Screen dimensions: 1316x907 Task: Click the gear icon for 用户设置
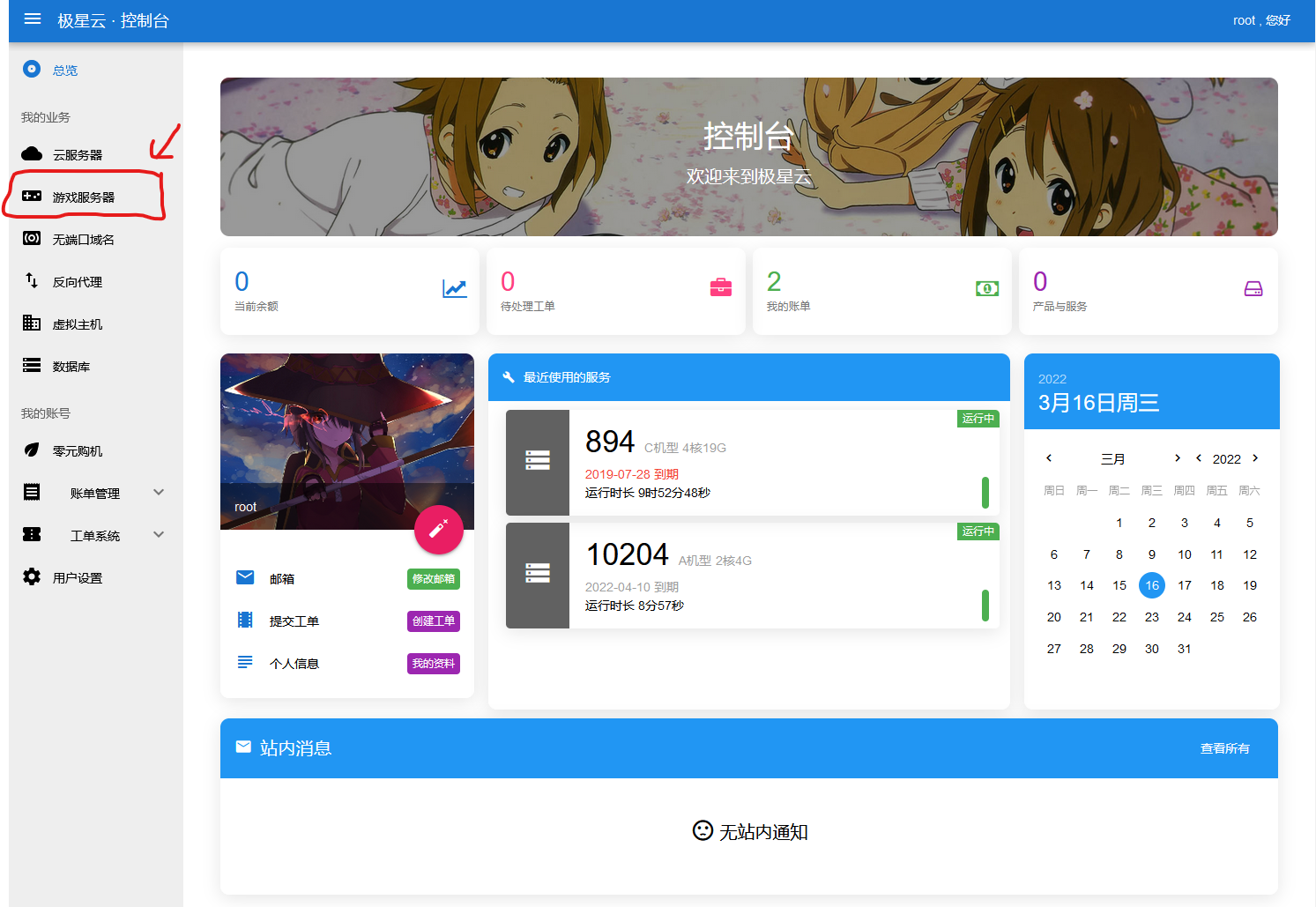32,576
